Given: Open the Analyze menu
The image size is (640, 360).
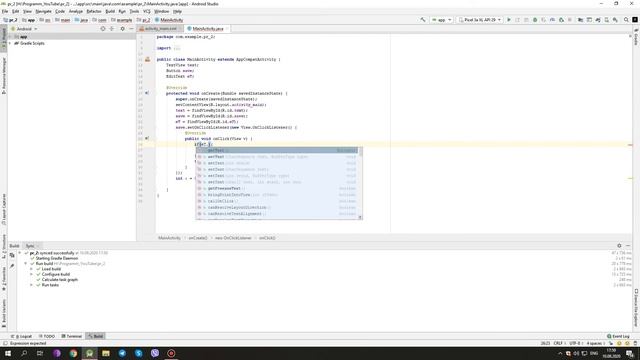Looking at the screenshot, I should coord(76,11).
